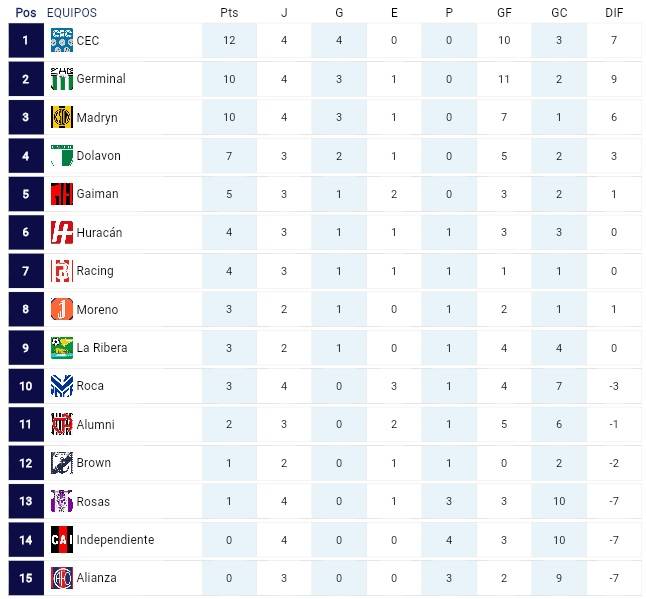Sort by the Pts column header
Image resolution: width=646 pixels, height=599 pixels.
click(229, 12)
